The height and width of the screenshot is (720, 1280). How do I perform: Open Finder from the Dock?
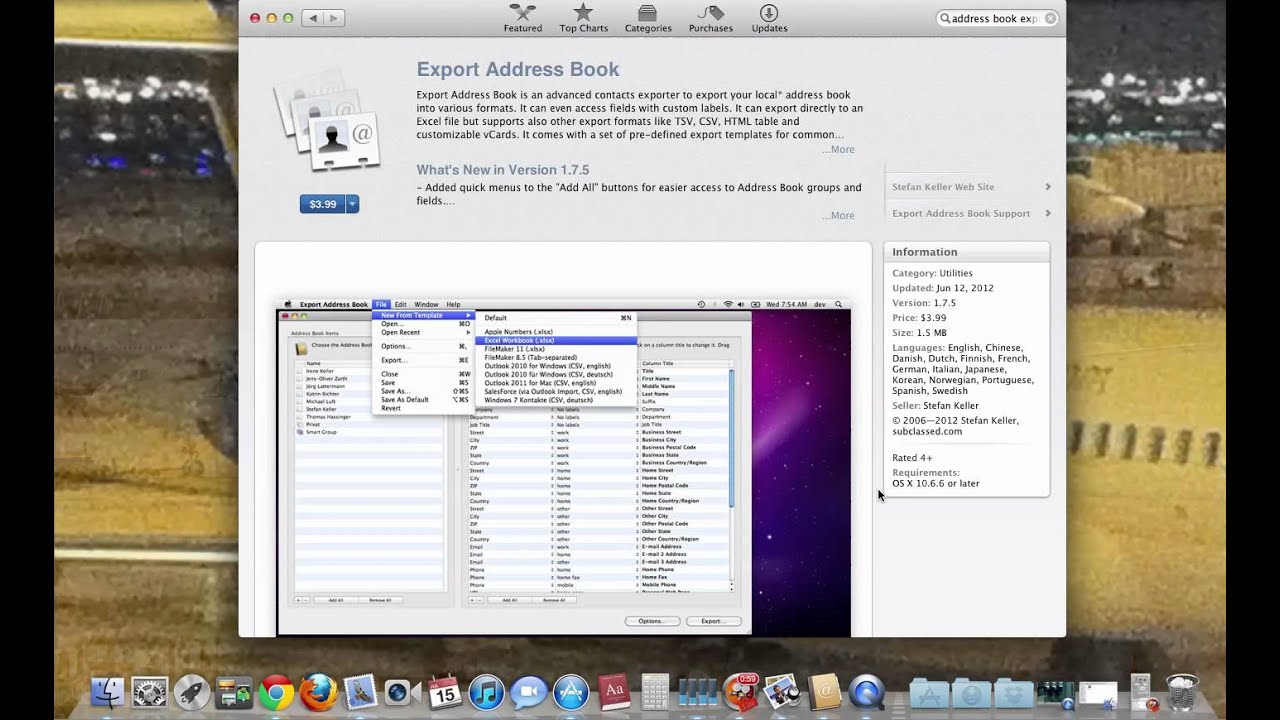pos(107,692)
